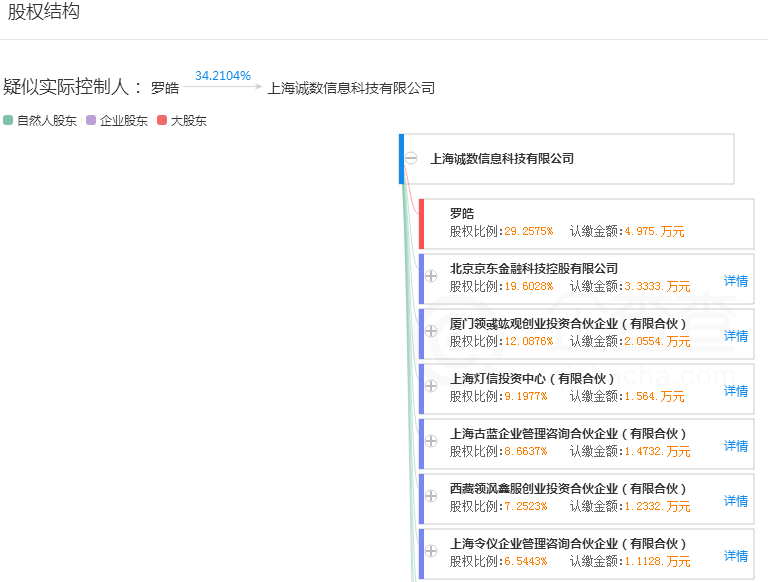This screenshot has height=582, width=768.
Task: Click the 股权结构 section heading
Action: coord(44,11)
